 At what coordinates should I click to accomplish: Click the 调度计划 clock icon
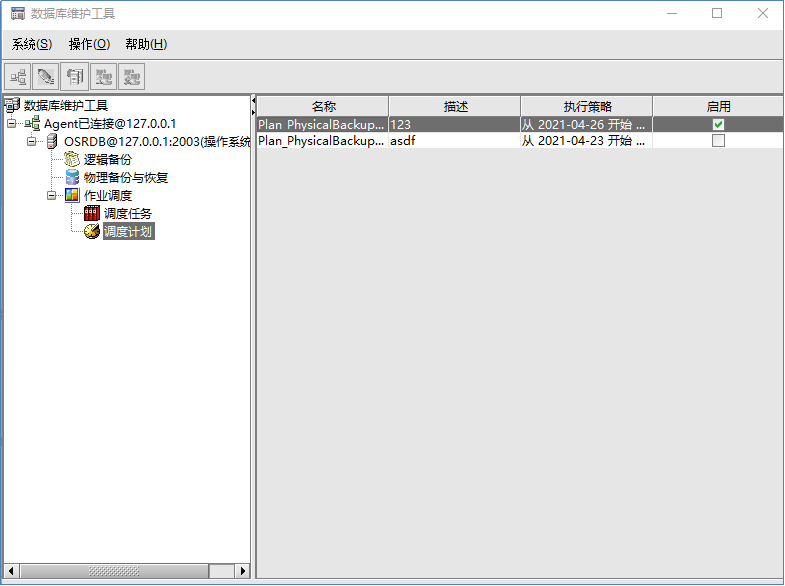point(92,231)
